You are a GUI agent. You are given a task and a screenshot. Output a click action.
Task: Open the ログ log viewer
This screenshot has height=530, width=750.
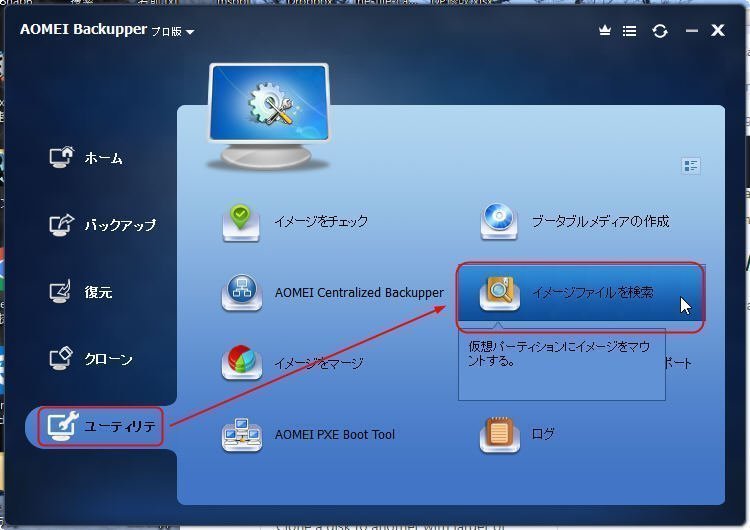point(543,433)
